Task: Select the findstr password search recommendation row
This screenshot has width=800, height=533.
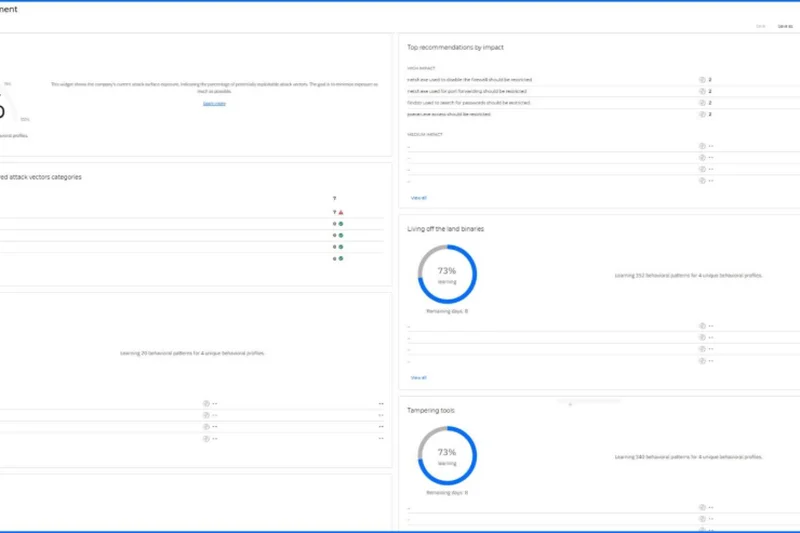Action: (469, 102)
